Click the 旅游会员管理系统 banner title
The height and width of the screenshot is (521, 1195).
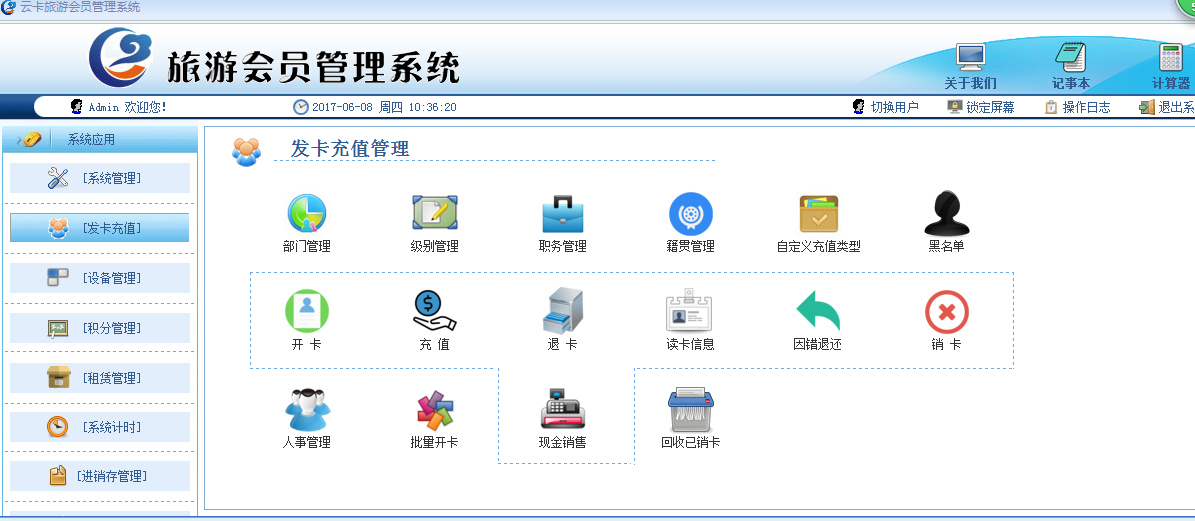click(x=312, y=66)
